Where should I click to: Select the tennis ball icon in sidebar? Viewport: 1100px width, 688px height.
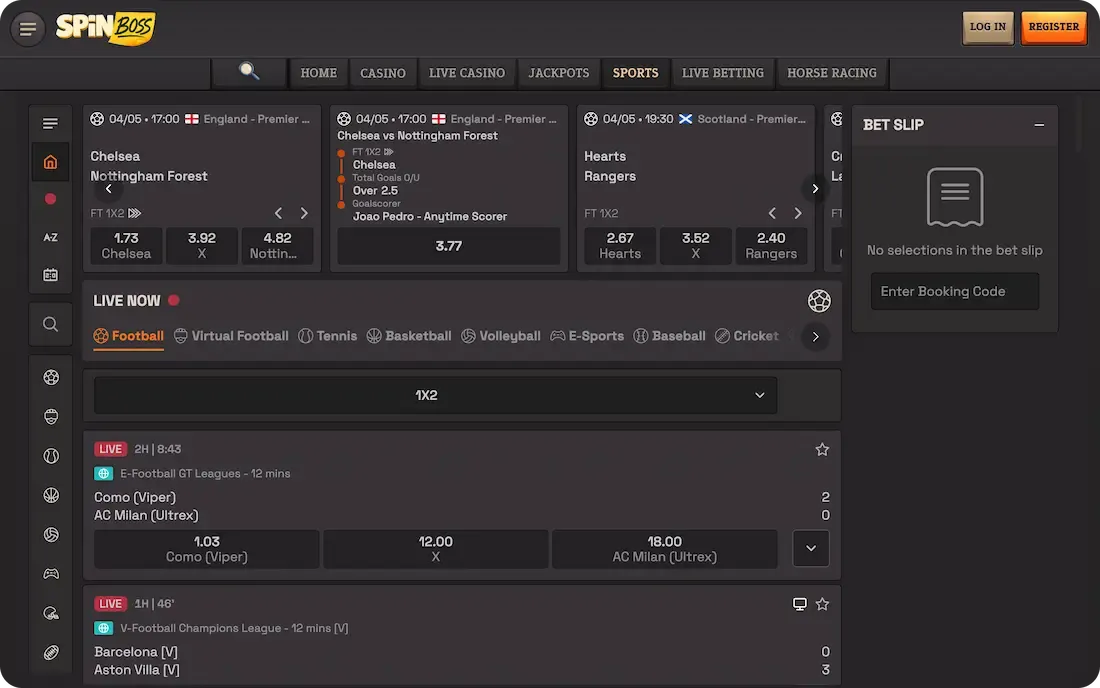coord(51,456)
